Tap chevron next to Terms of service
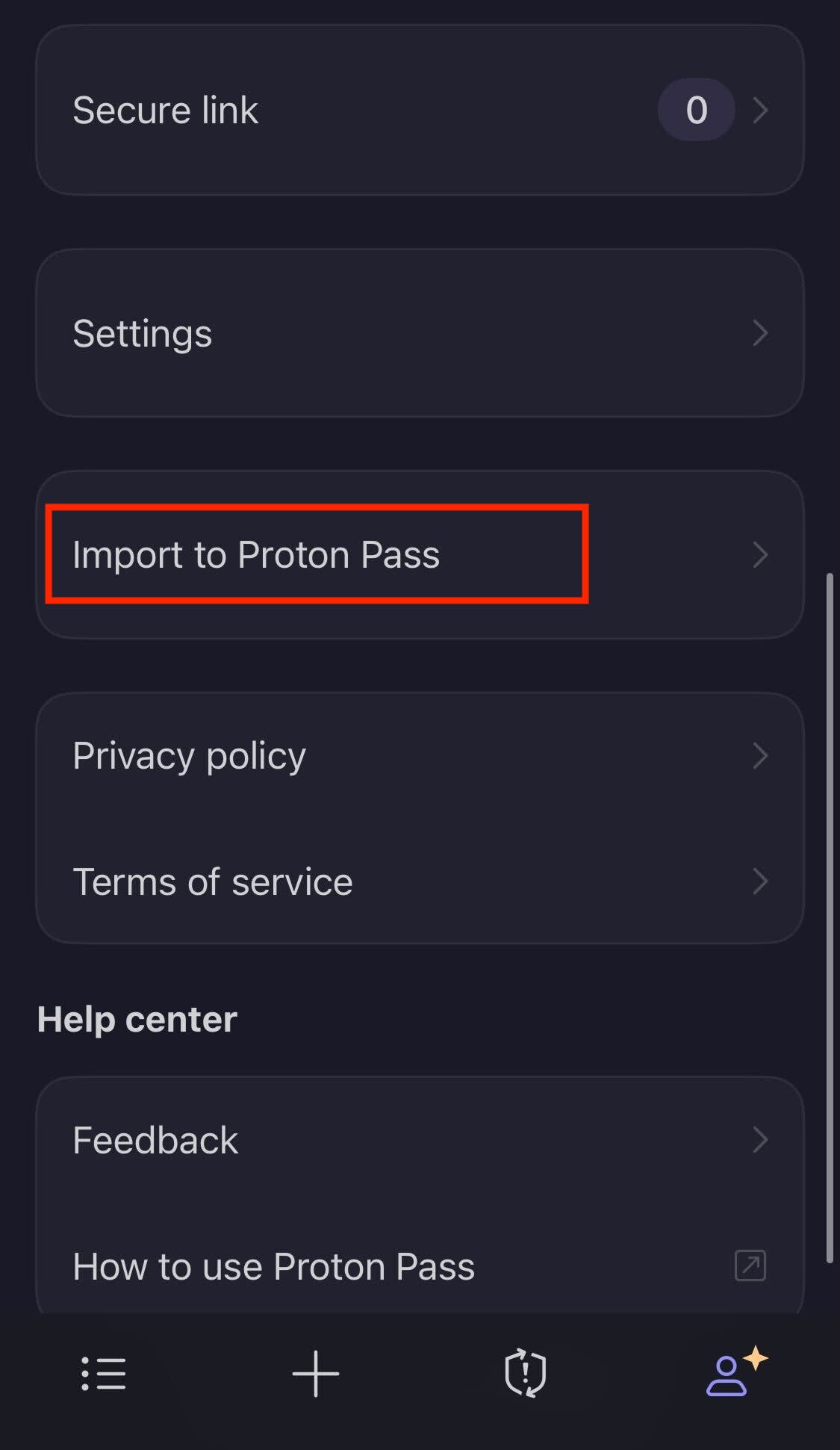 [760, 882]
